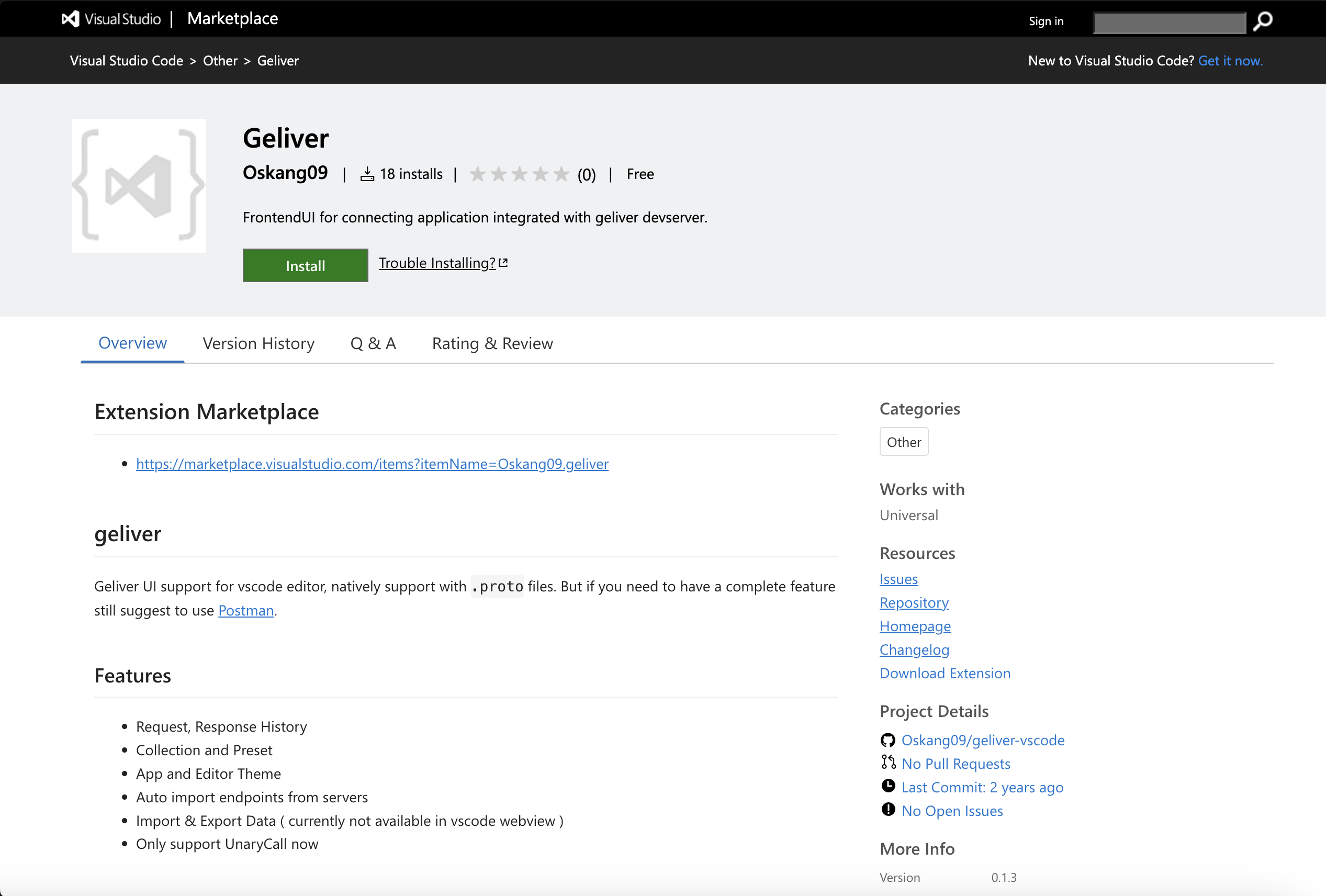The height and width of the screenshot is (896, 1326).
Task: Open the Marketplace home link
Action: [232, 18]
